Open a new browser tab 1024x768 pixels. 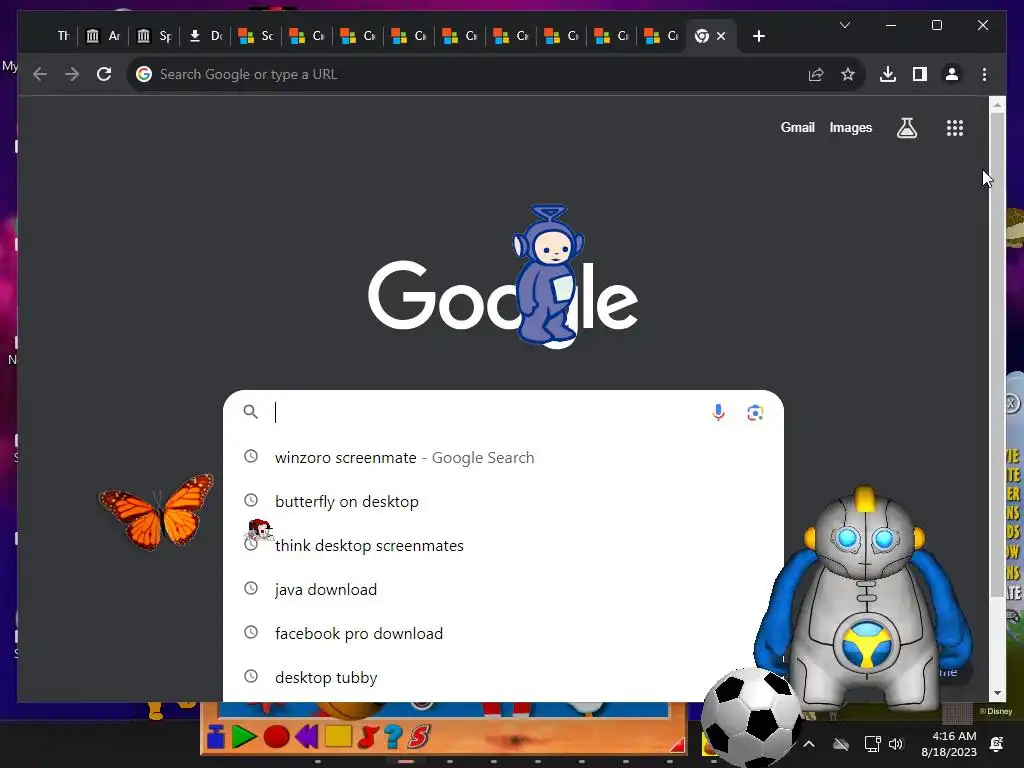click(759, 36)
